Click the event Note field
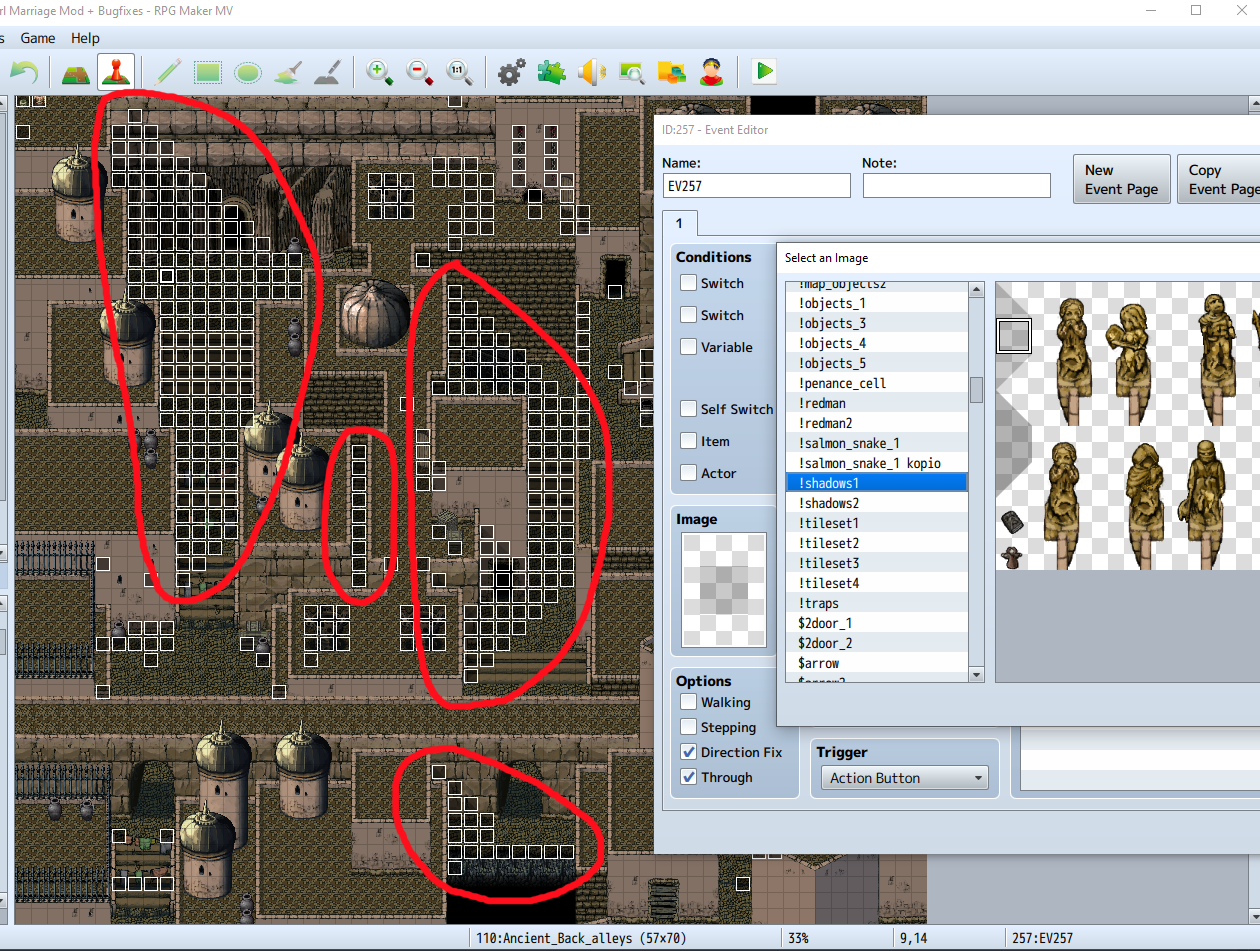This screenshot has height=951, width=1260. 957,185
